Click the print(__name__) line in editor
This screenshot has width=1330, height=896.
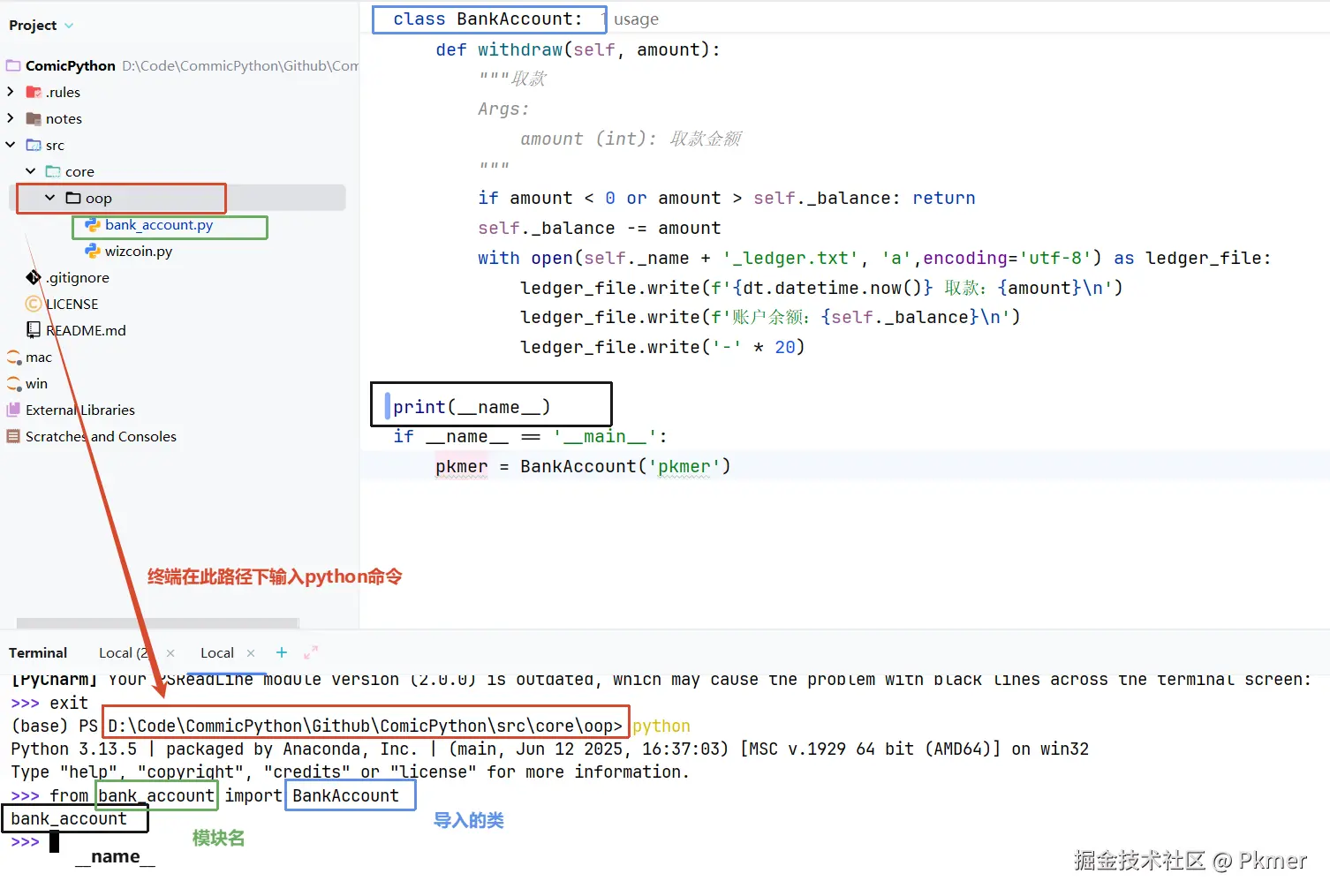(x=472, y=407)
